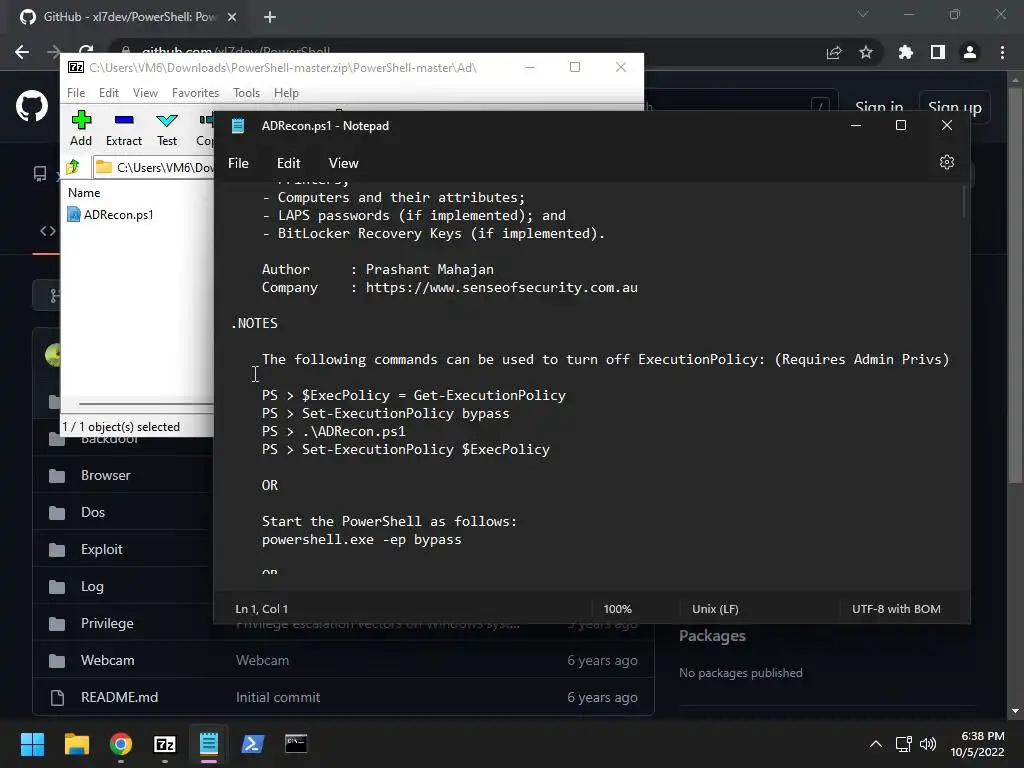Open Chrome profile avatar icon
The height and width of the screenshot is (768, 1024).
(x=970, y=52)
